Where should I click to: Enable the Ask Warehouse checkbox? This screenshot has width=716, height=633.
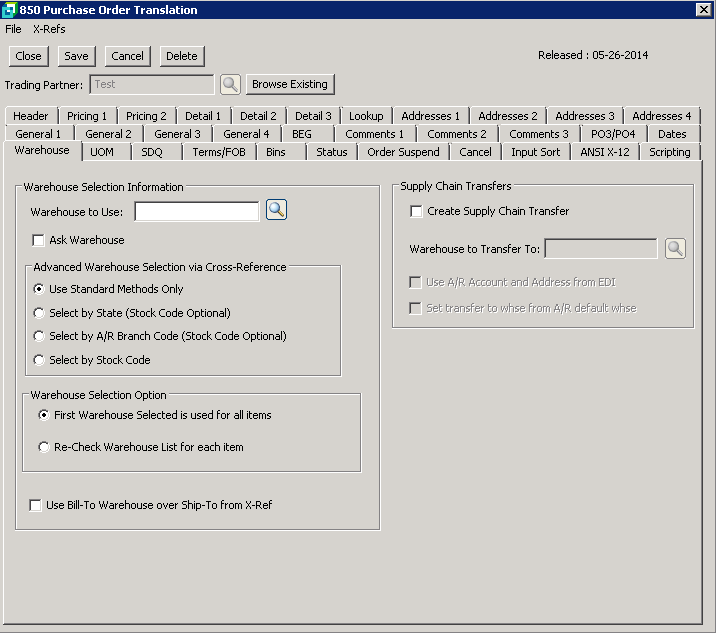[x=39, y=240]
